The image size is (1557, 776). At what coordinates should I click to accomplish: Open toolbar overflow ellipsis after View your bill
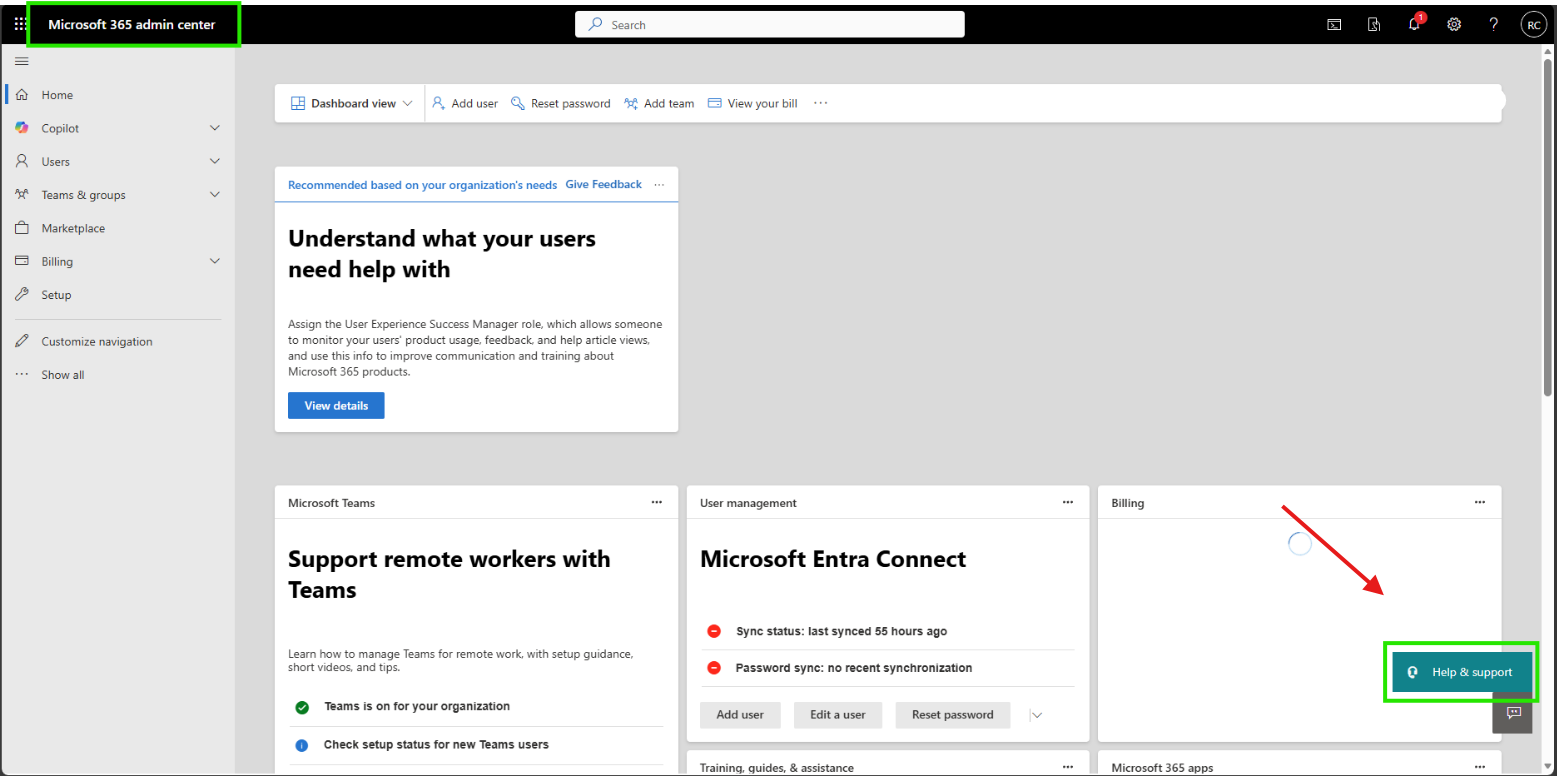click(821, 103)
